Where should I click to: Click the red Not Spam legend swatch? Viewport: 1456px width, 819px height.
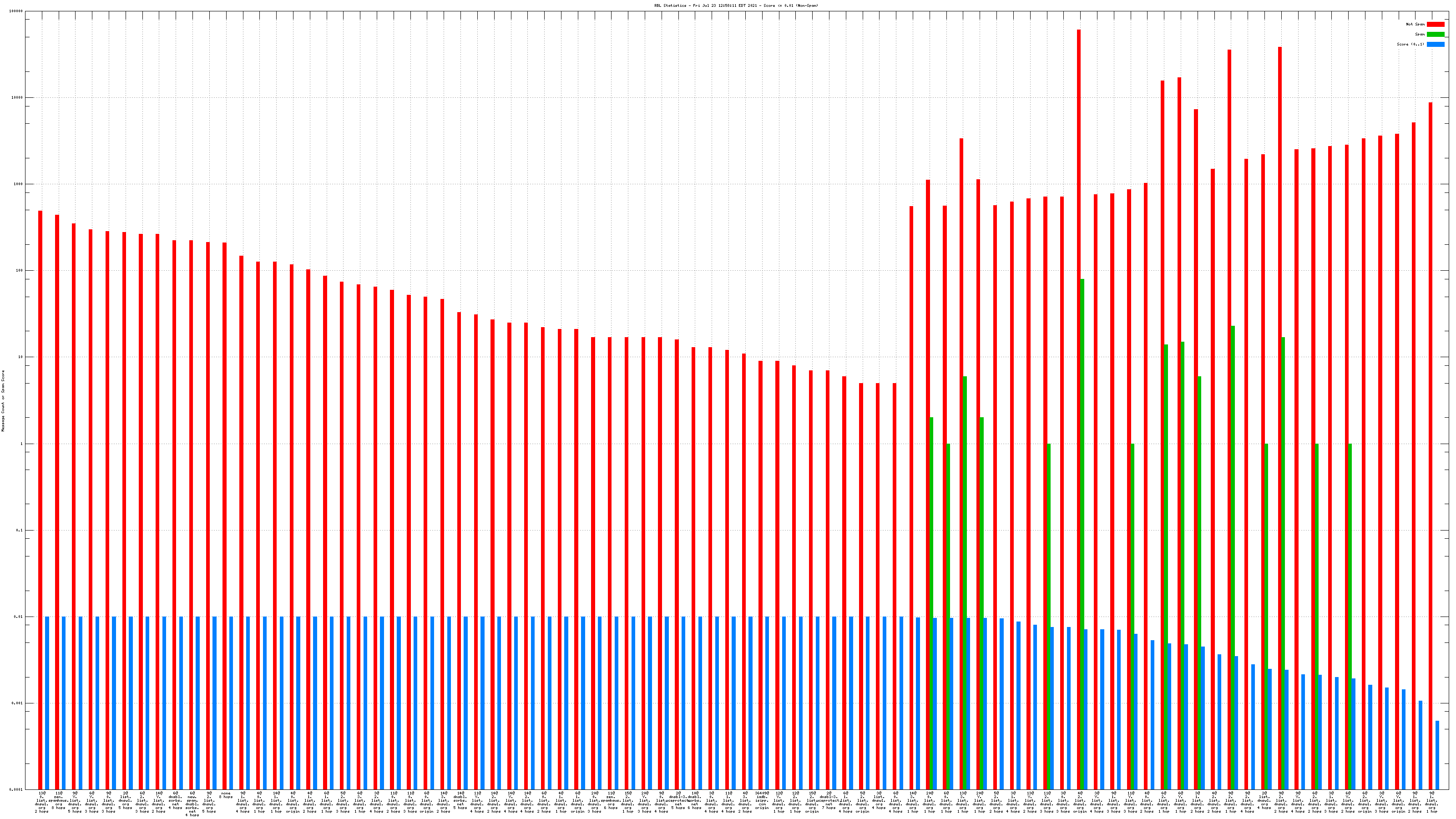[x=1435, y=24]
